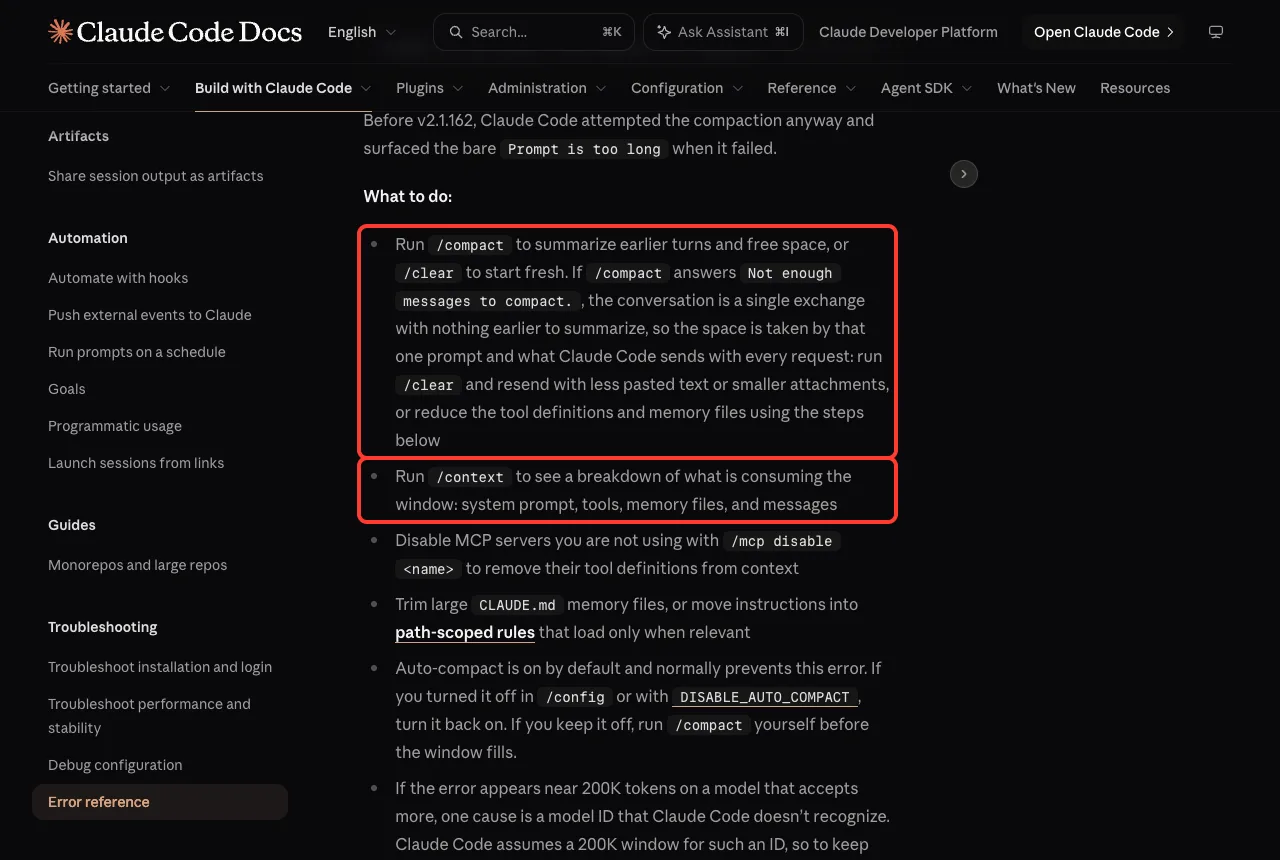Open the Reference dropdown menu
The height and width of the screenshot is (860, 1280).
click(812, 88)
